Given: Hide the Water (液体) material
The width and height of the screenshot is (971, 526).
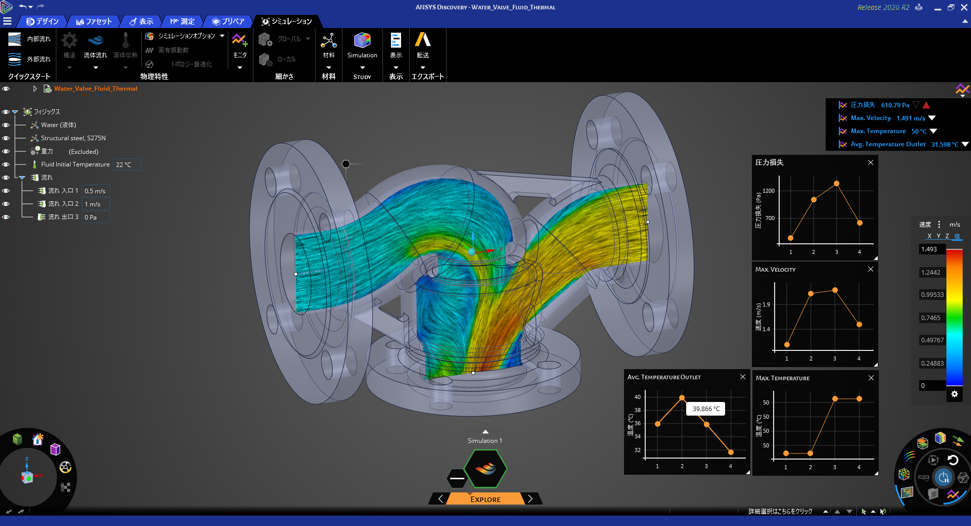Looking at the screenshot, I should [6, 125].
